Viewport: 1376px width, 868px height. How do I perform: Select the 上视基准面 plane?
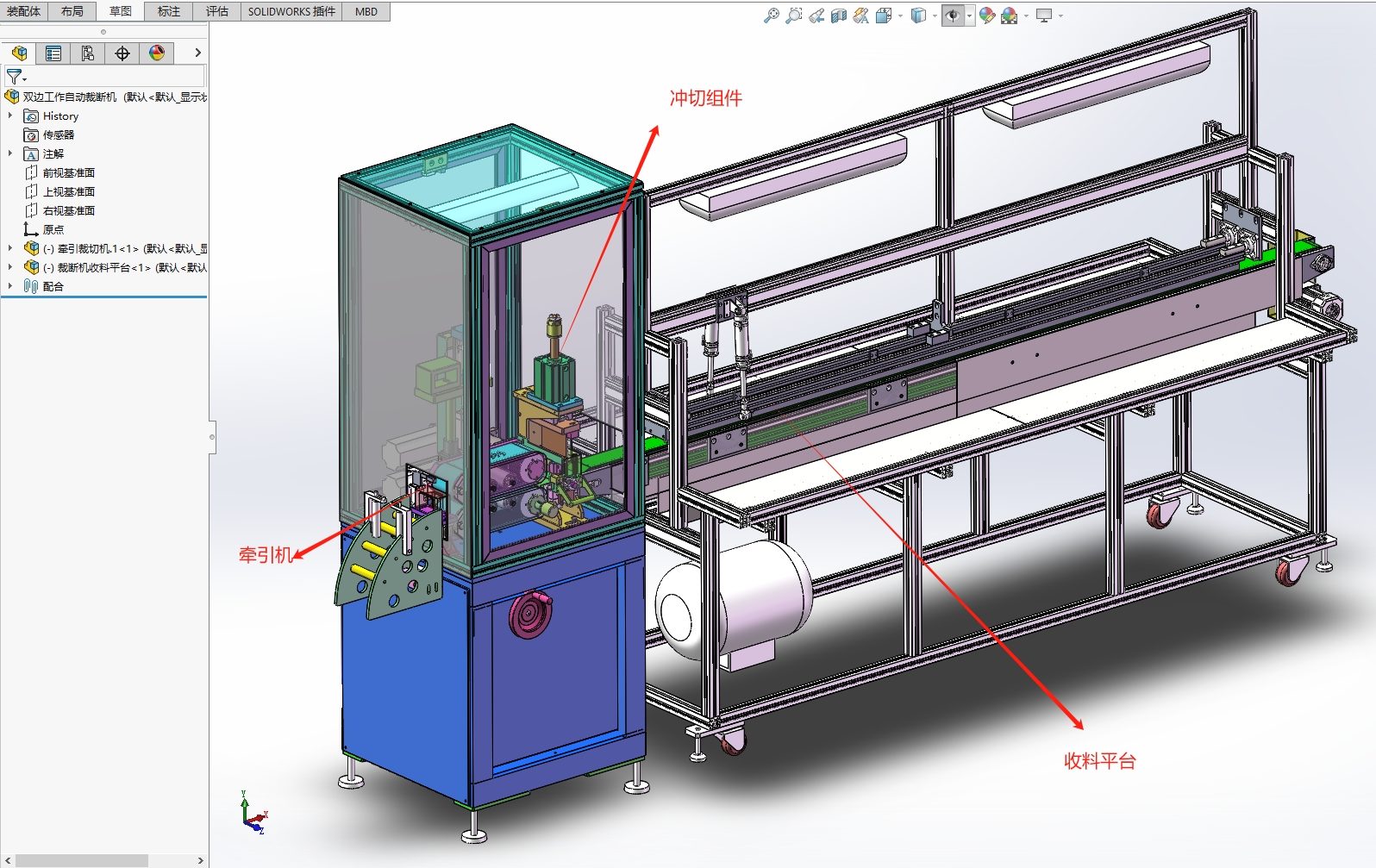pos(69,191)
